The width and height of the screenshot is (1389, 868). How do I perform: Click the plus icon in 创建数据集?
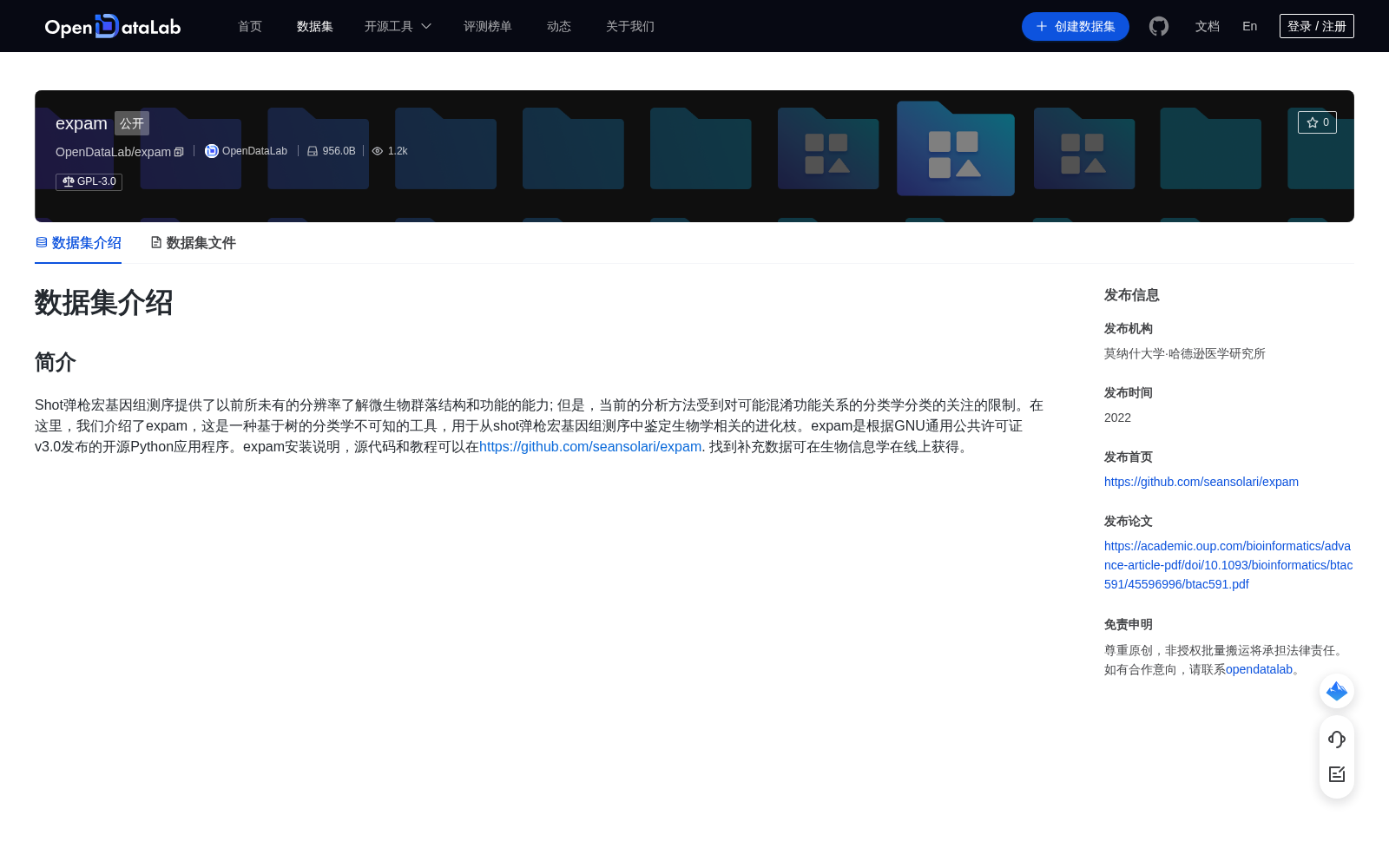coord(1042,26)
